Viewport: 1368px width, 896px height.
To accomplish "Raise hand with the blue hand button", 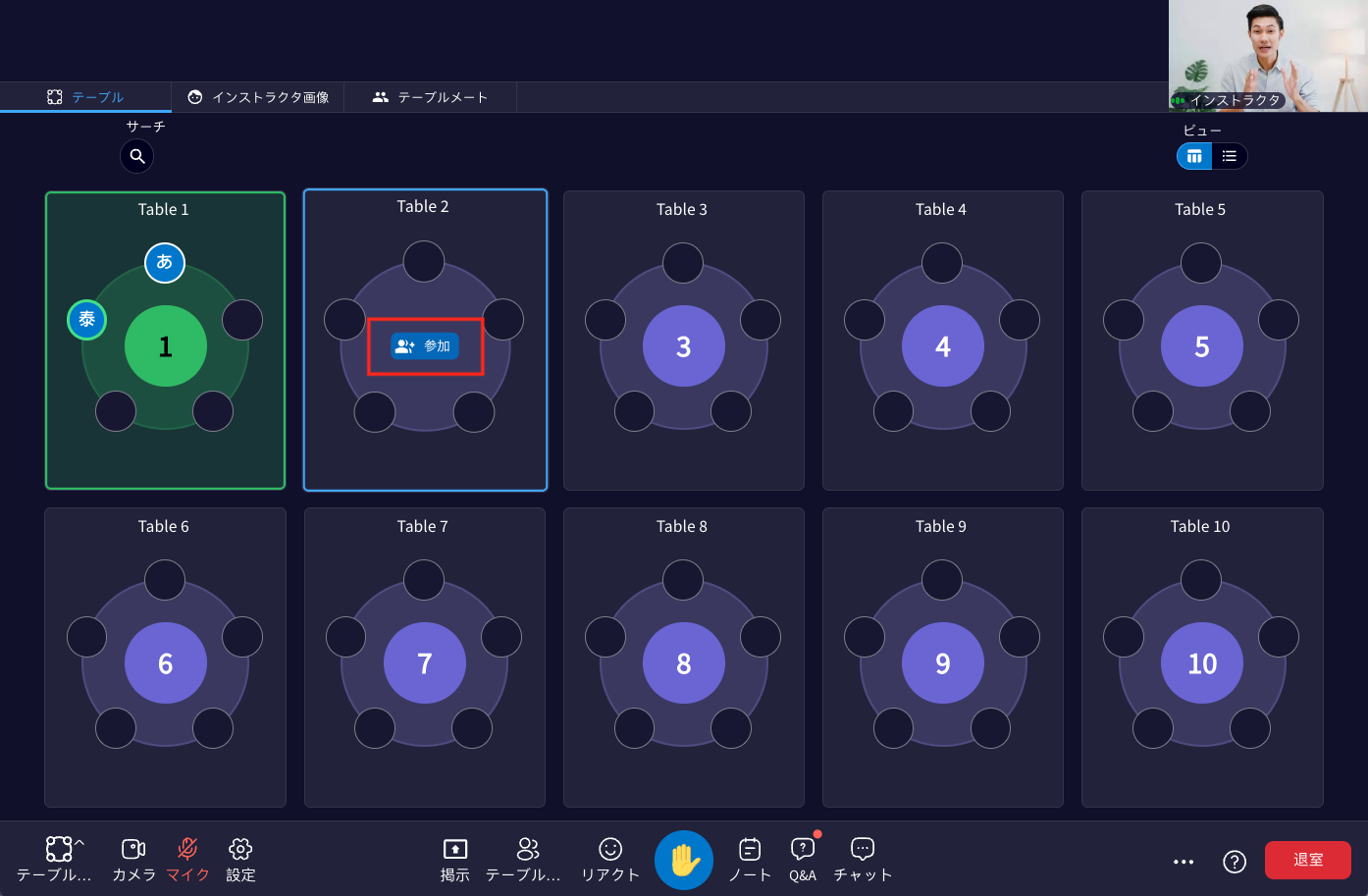I will tap(684, 861).
